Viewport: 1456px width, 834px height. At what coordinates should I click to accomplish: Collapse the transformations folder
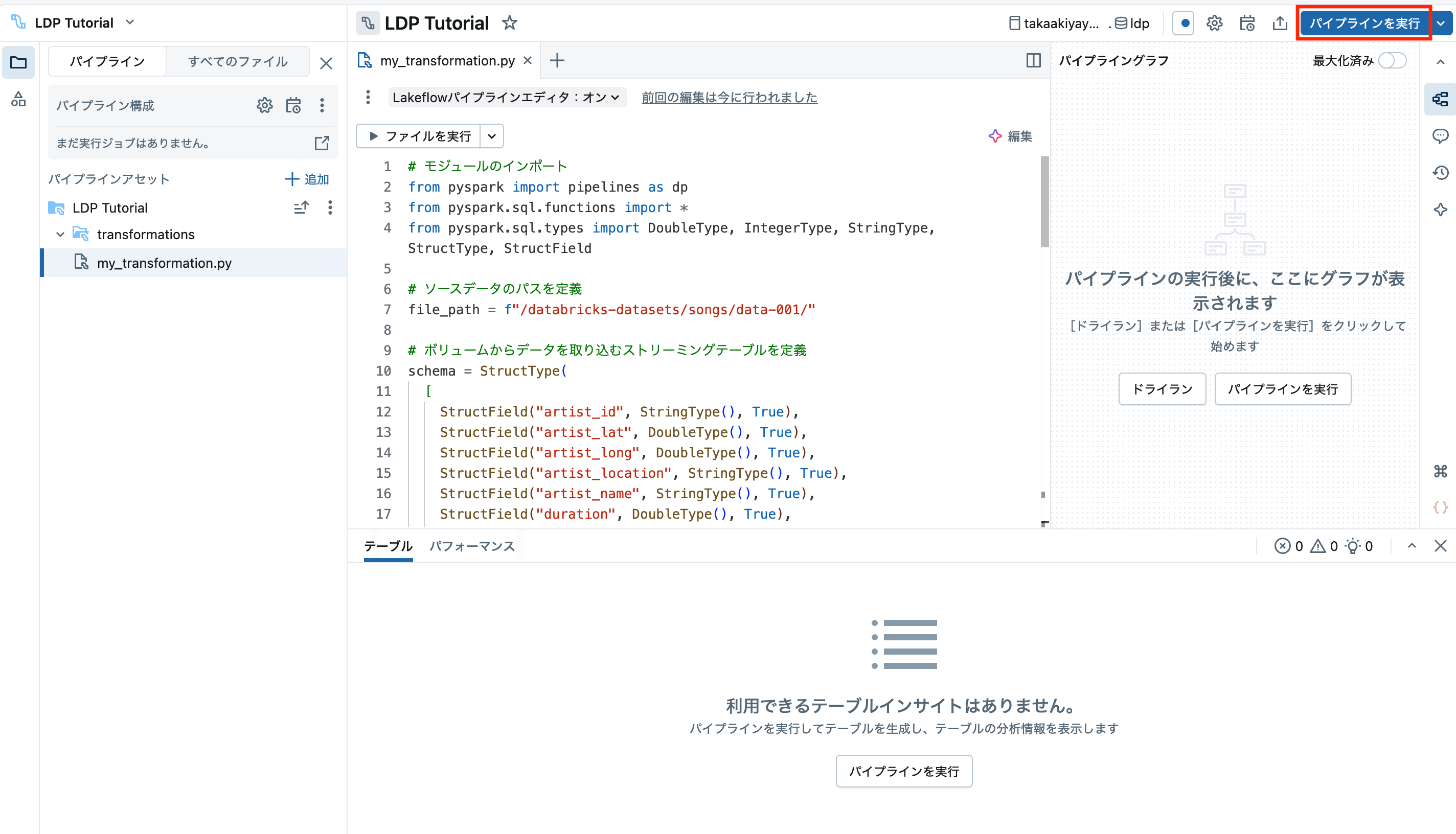(x=60, y=234)
